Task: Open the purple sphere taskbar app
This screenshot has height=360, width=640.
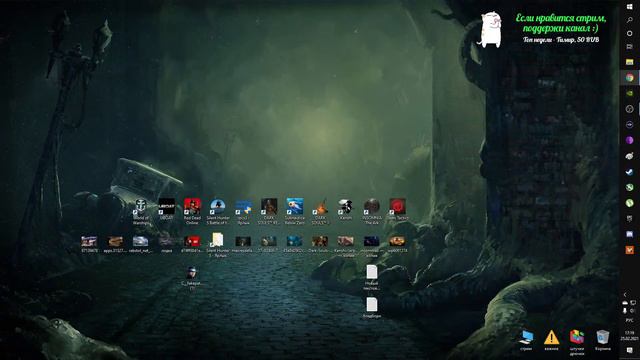Action: point(630,140)
